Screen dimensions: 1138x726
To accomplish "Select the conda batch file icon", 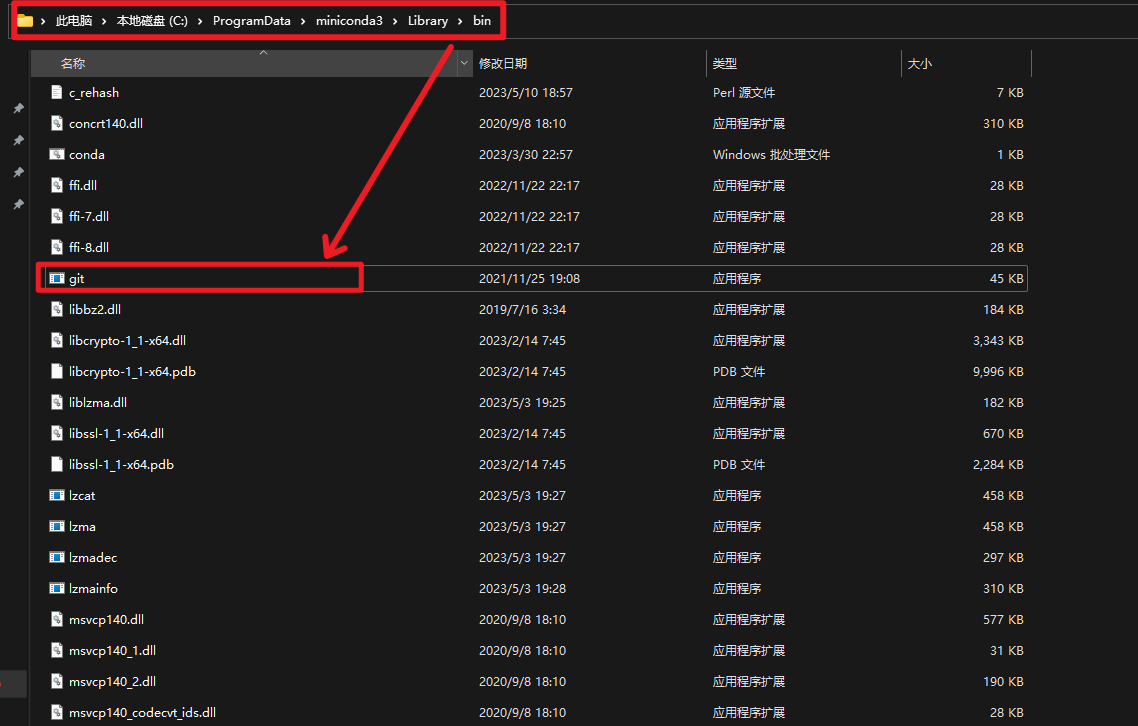I will pyautogui.click(x=57, y=154).
